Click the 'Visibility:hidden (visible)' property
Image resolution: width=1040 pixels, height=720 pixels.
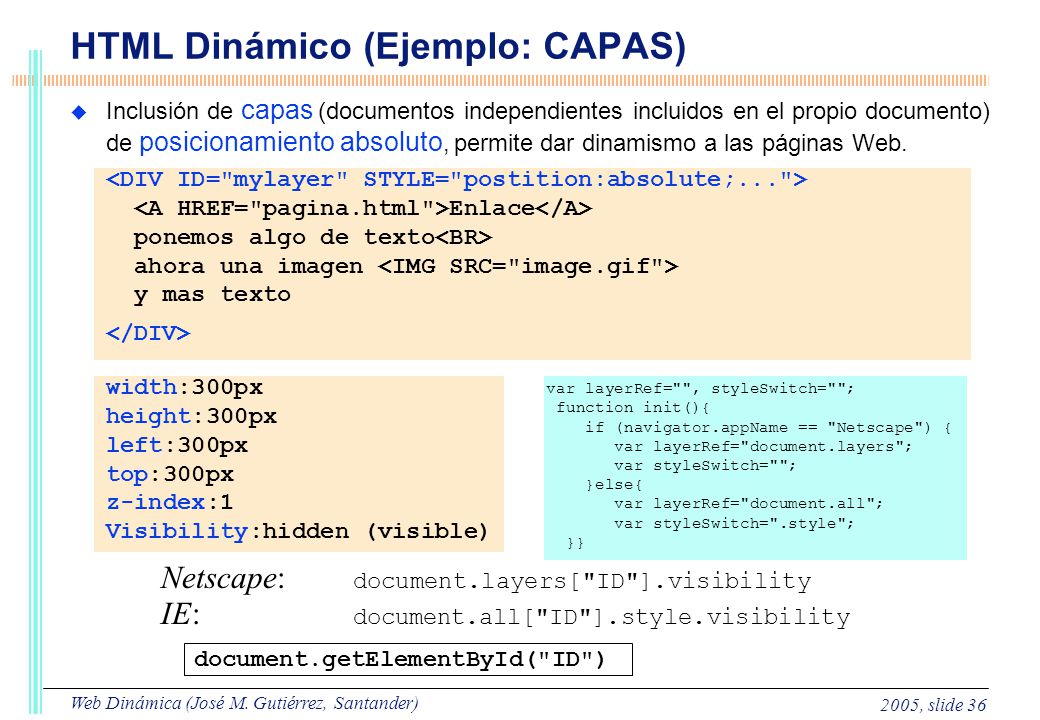[x=296, y=532]
